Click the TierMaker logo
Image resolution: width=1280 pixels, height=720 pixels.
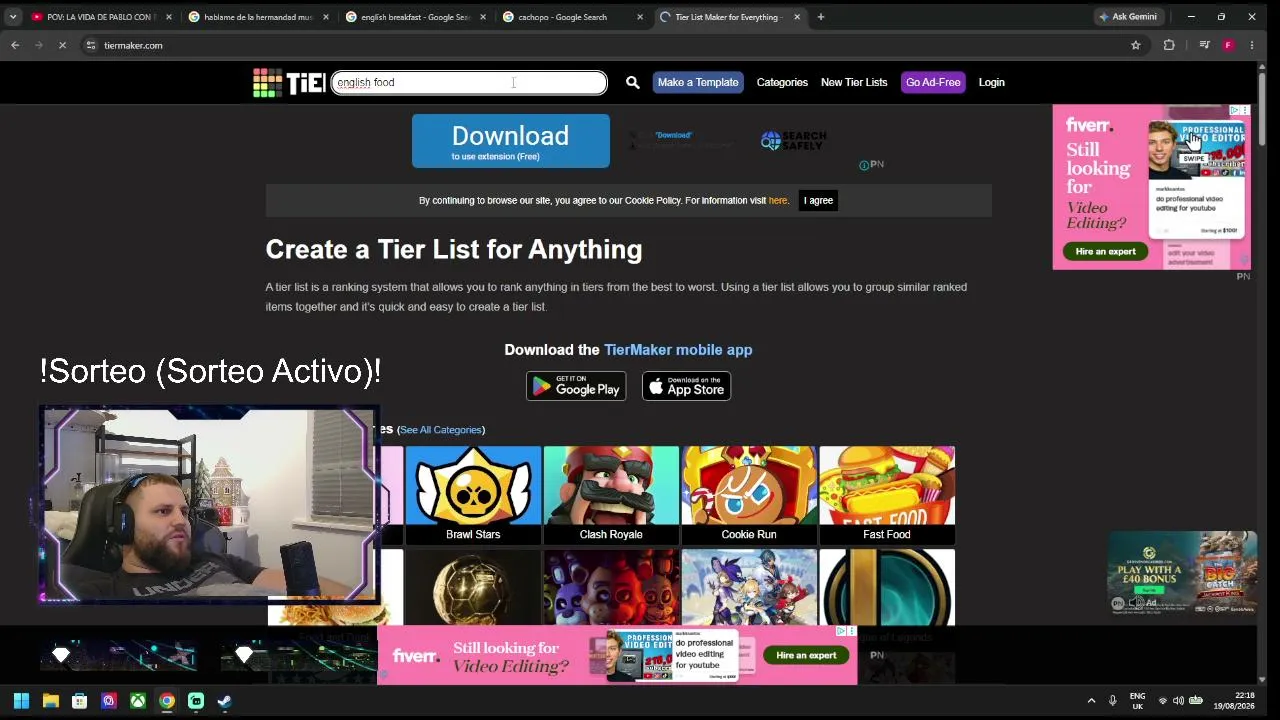(x=289, y=83)
